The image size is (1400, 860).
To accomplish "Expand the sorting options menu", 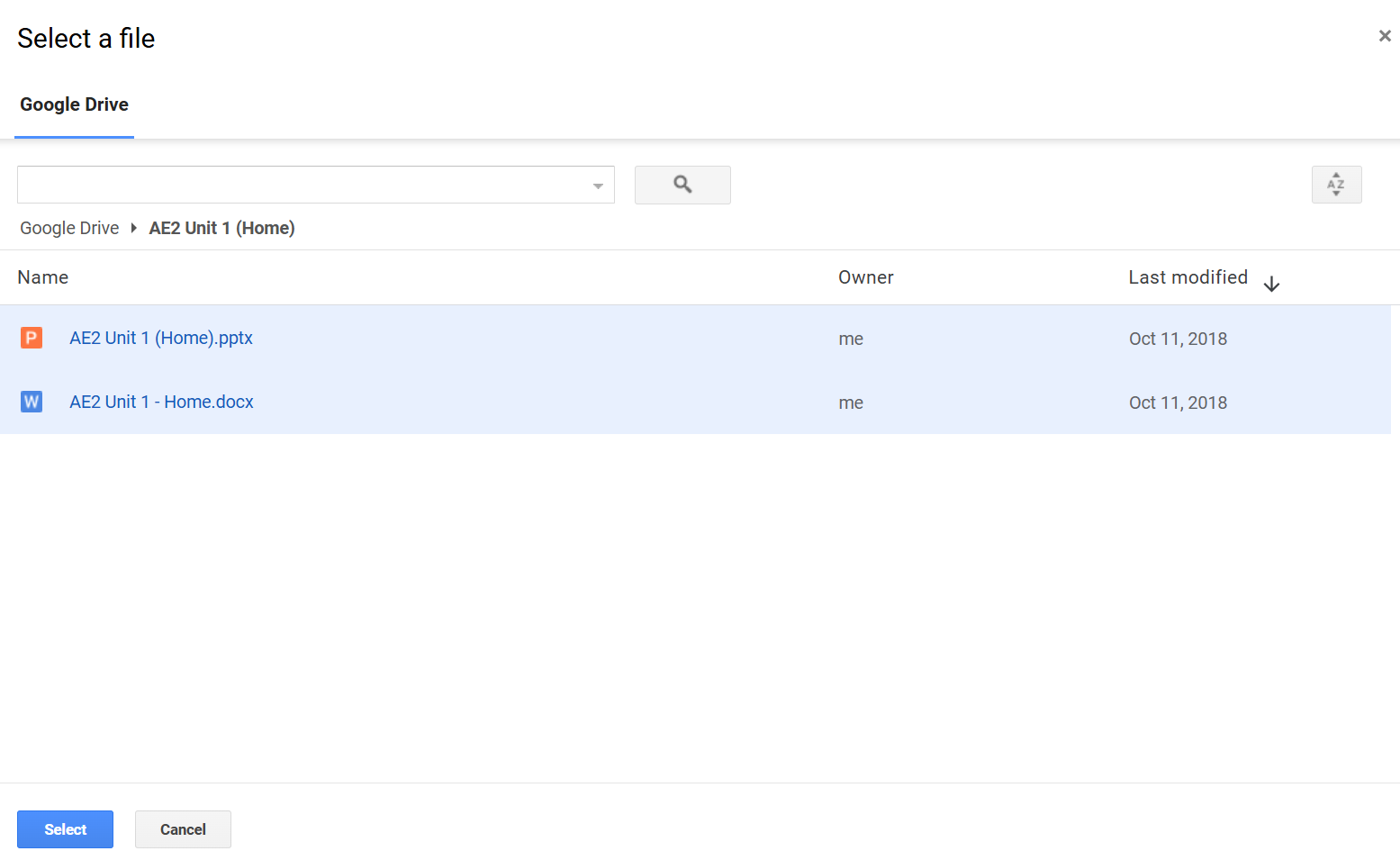I will pyautogui.click(x=1336, y=185).
